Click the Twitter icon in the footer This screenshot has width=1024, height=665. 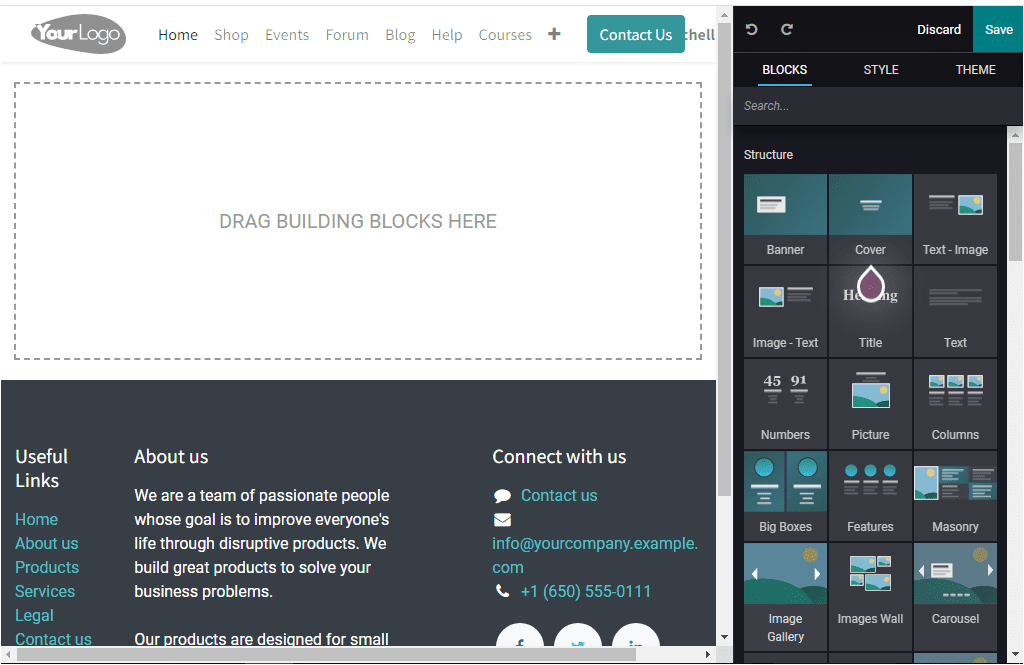(578, 640)
